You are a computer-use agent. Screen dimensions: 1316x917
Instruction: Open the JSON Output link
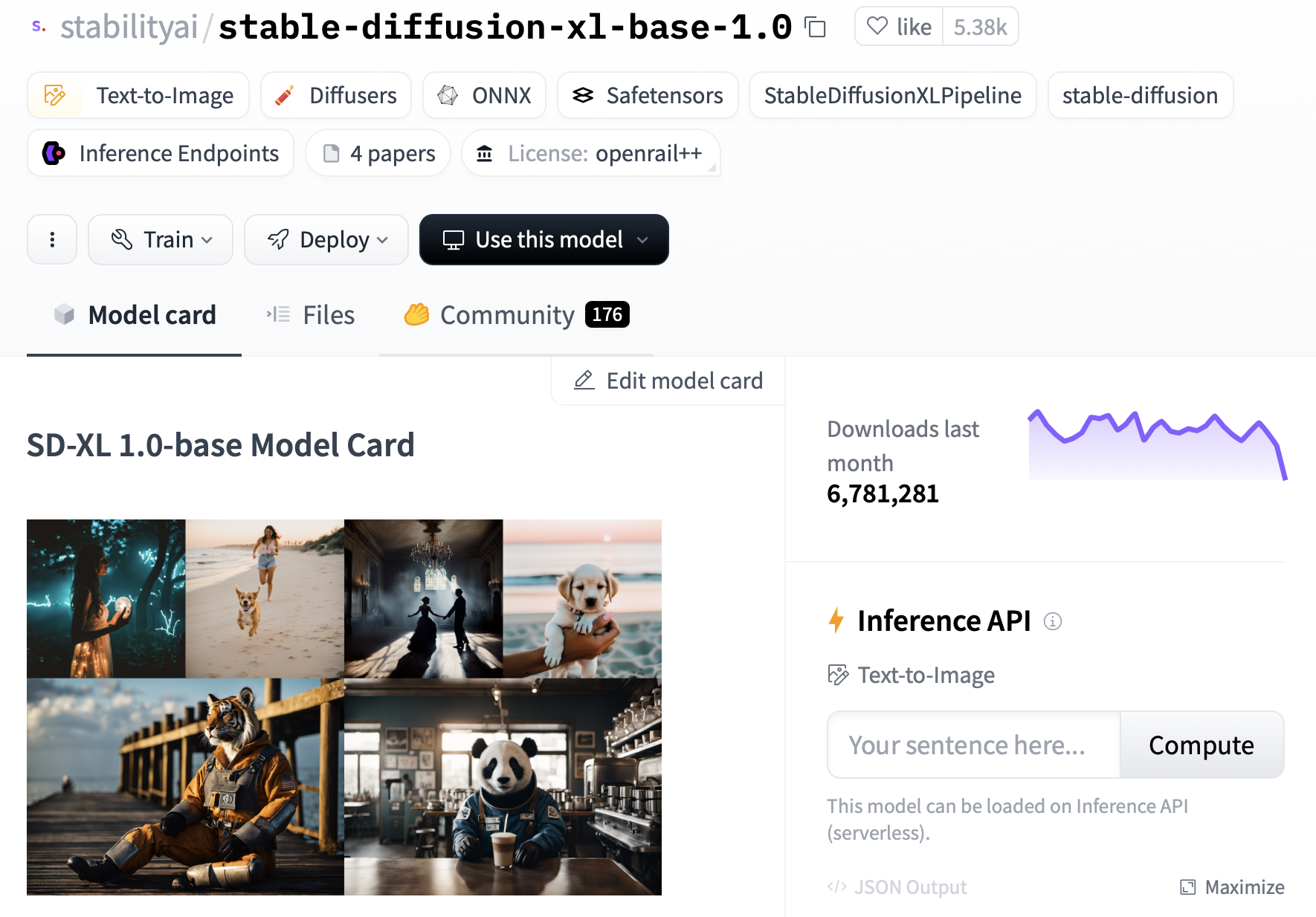pos(897,887)
